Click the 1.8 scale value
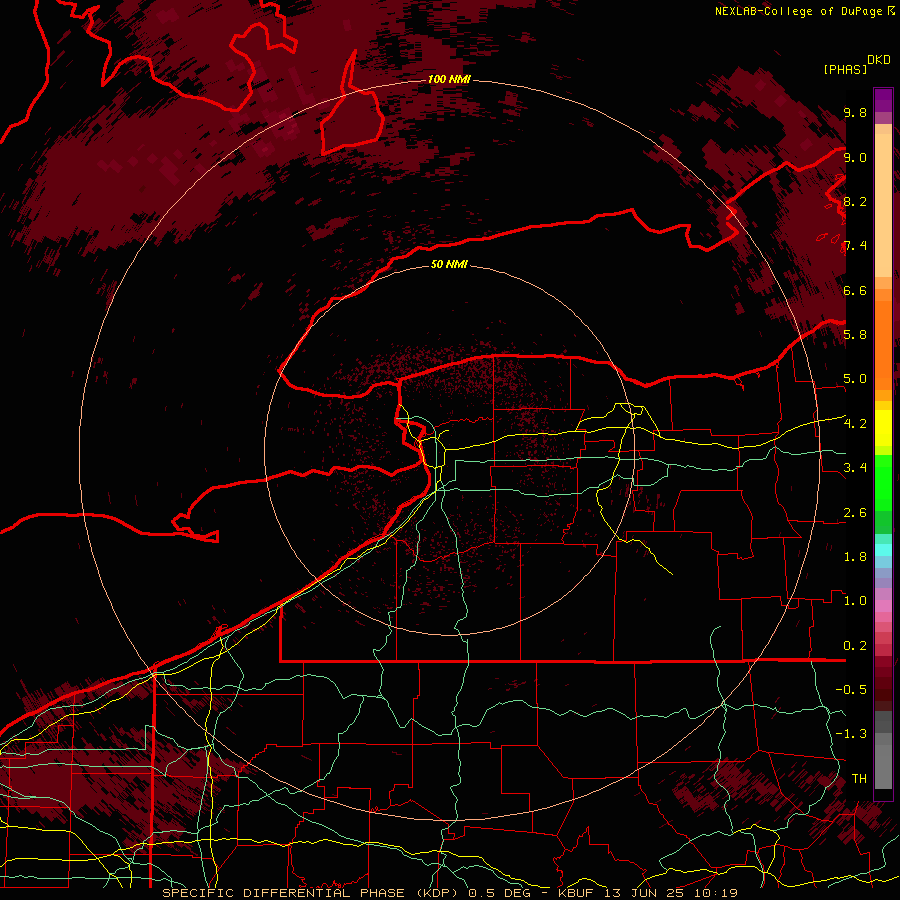Viewport: 900px width, 900px height. tap(855, 556)
